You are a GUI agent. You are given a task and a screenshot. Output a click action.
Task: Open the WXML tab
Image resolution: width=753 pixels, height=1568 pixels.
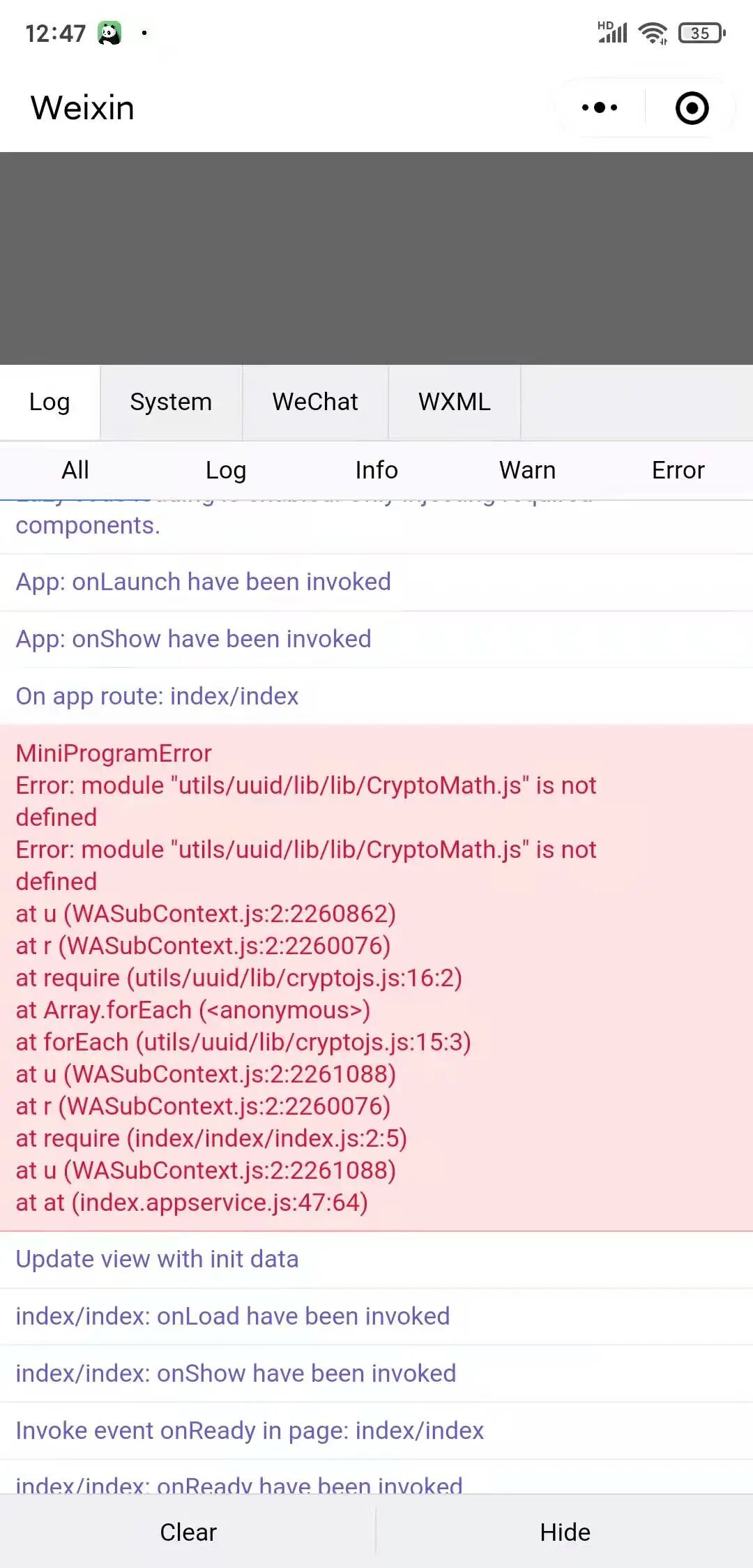click(x=455, y=402)
